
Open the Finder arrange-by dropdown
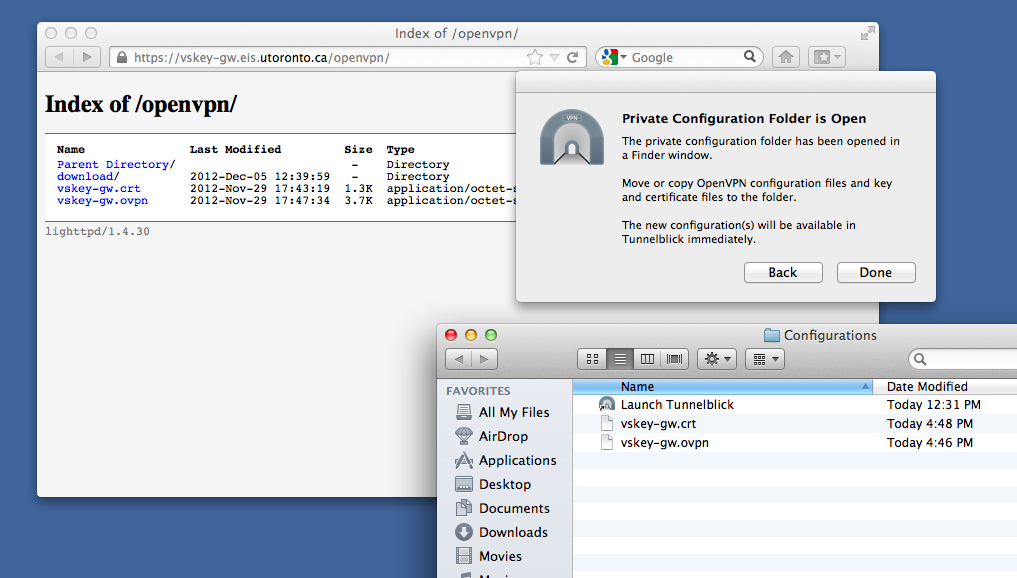coord(765,359)
